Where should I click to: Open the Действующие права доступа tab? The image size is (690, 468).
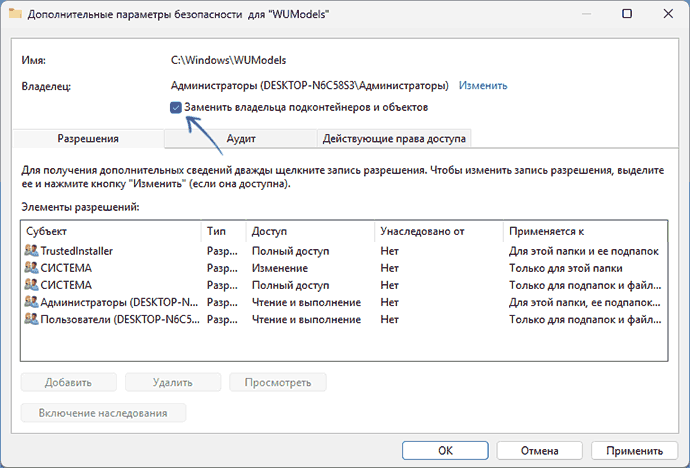(x=393, y=139)
